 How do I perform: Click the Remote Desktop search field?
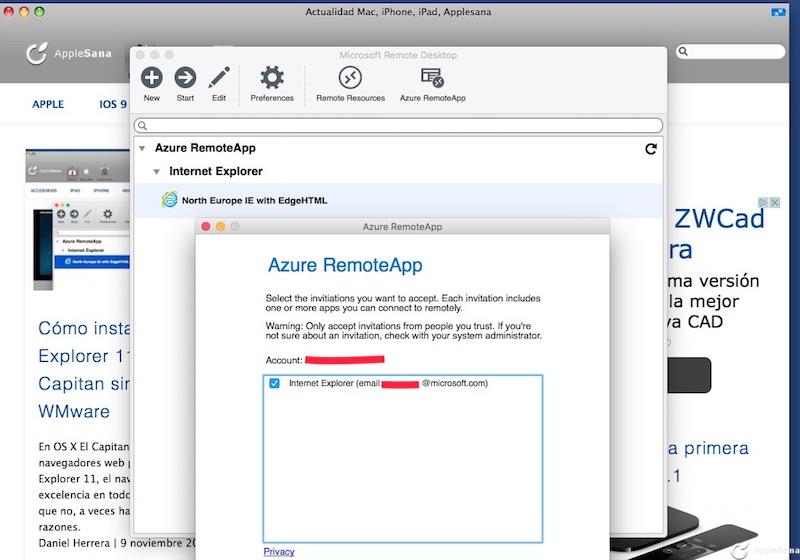point(398,125)
